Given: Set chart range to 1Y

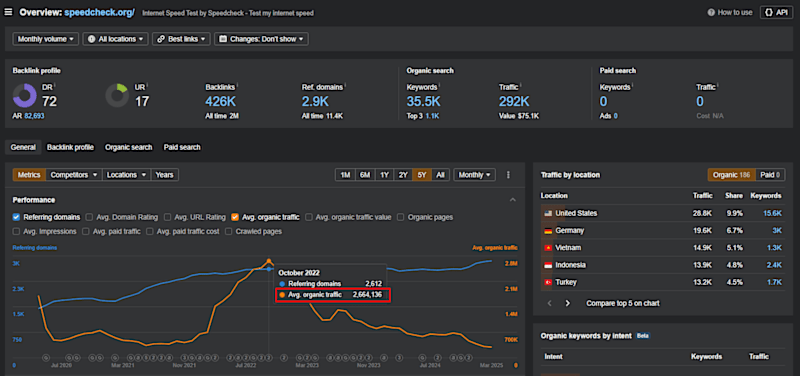Looking at the screenshot, I should coord(384,174).
